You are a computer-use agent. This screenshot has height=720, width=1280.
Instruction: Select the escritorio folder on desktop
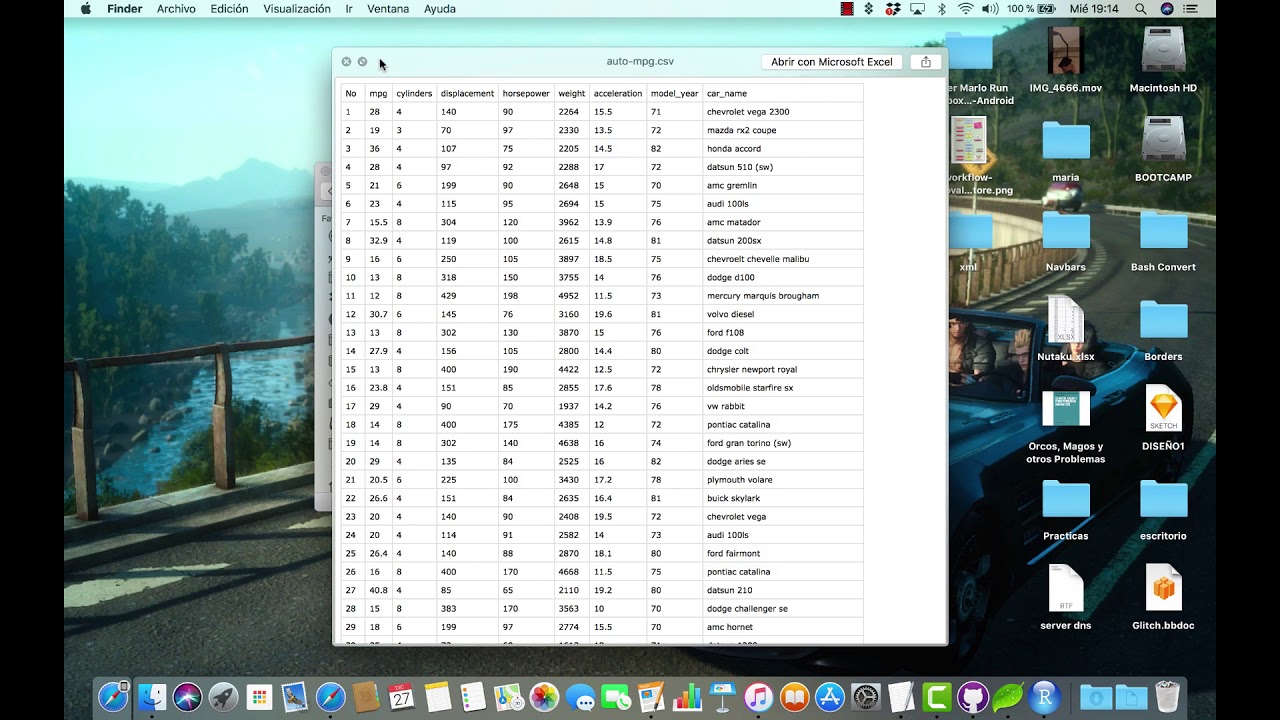pos(1163,507)
